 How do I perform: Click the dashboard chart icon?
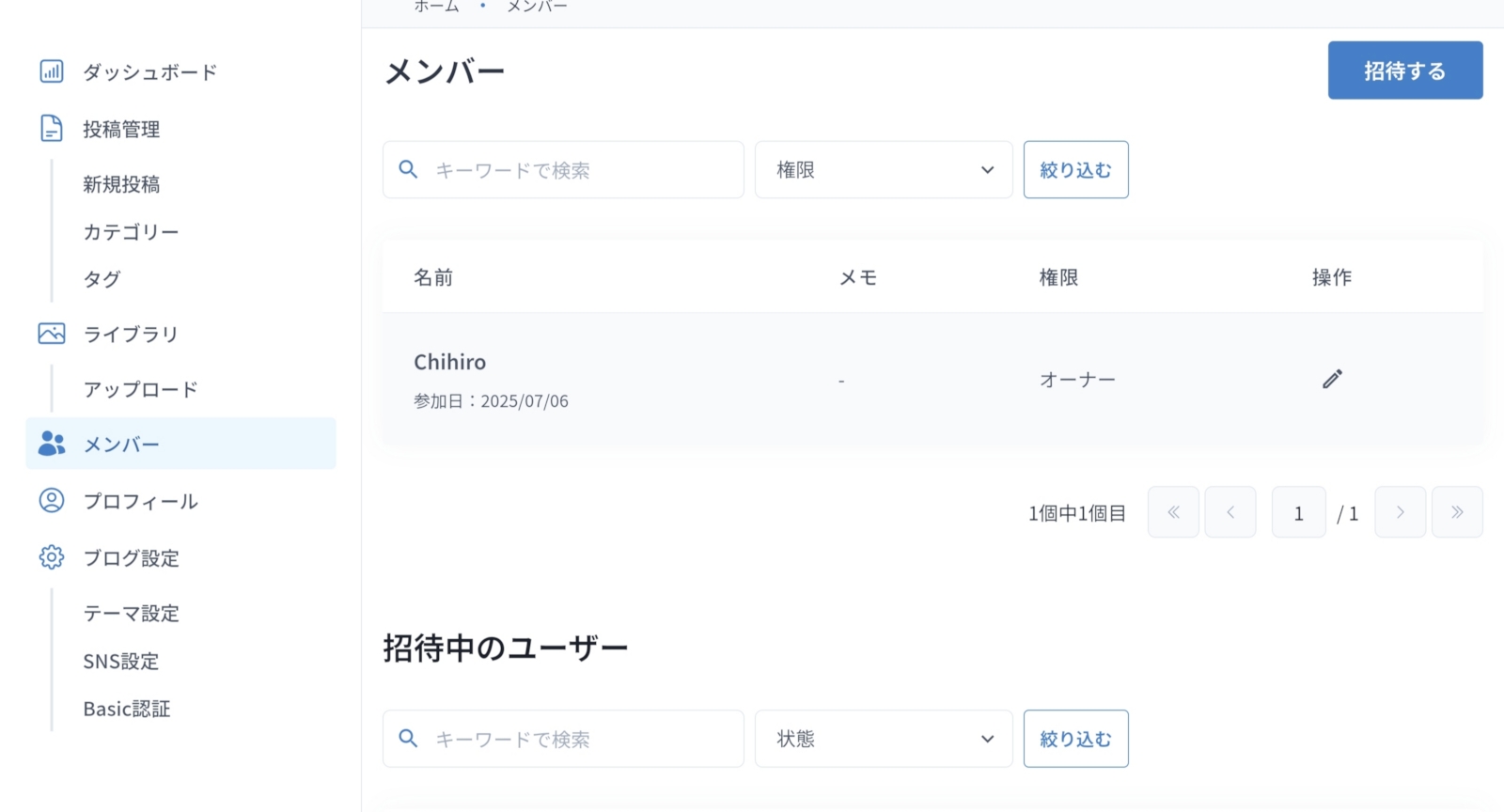52,71
